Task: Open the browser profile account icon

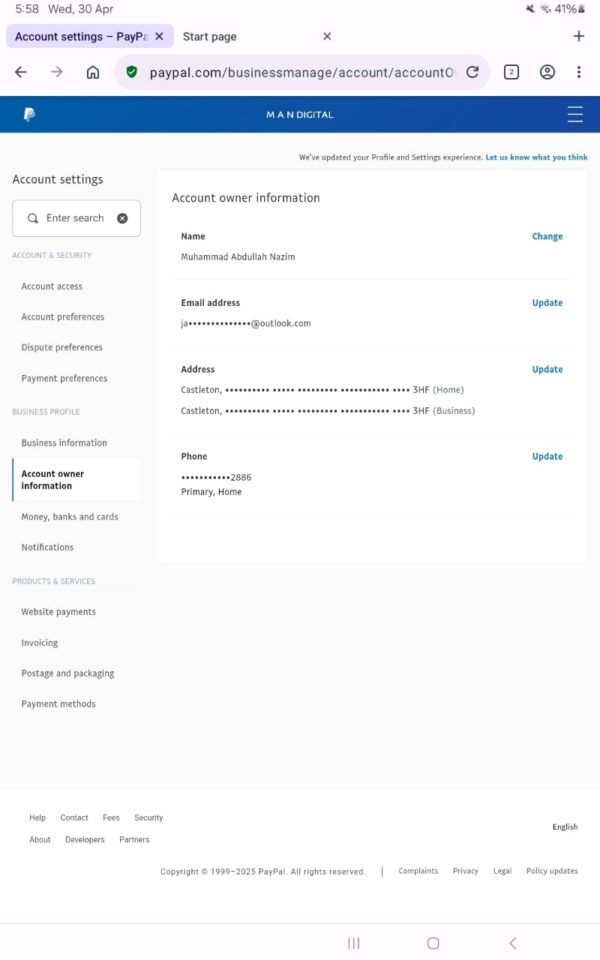Action: [x=547, y=72]
